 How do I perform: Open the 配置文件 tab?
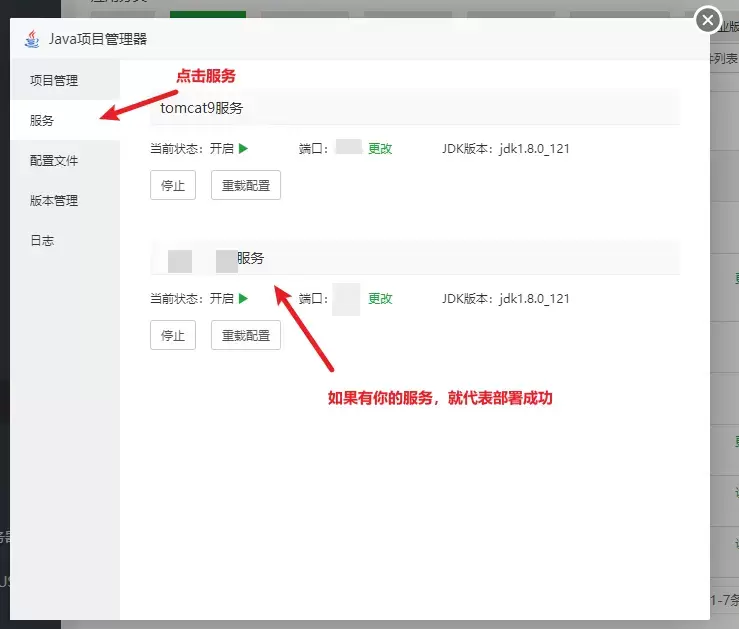point(54,160)
